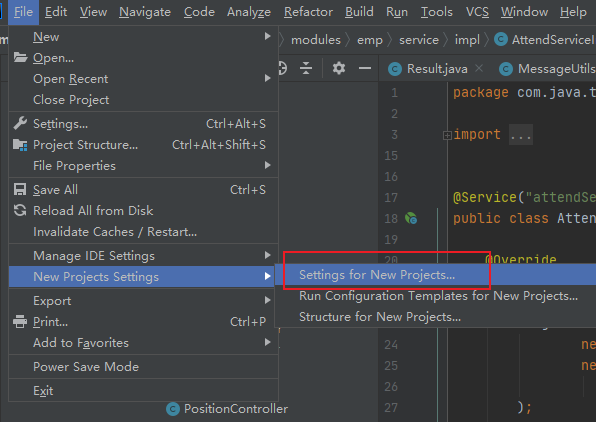Expand the New submenu arrow
Screen dimensions: 596x422
coord(268,36)
